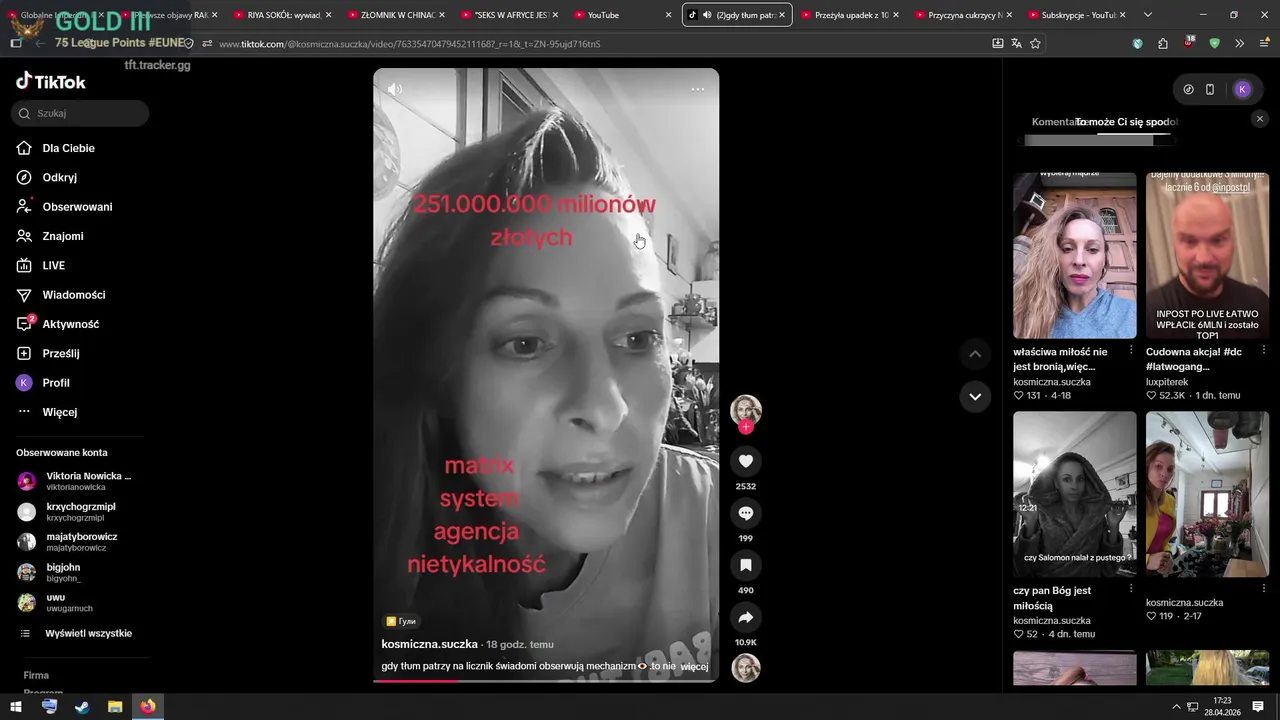Focus the Szukaj search field
Viewport: 1280px width, 720px height.
(x=81, y=113)
